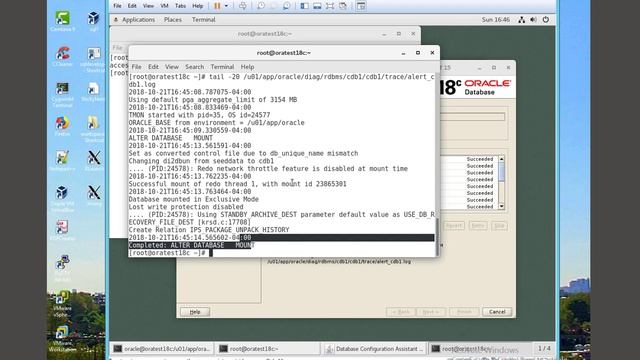
Task: Open the VMware snapshot manager icon
Action: coord(287,6)
